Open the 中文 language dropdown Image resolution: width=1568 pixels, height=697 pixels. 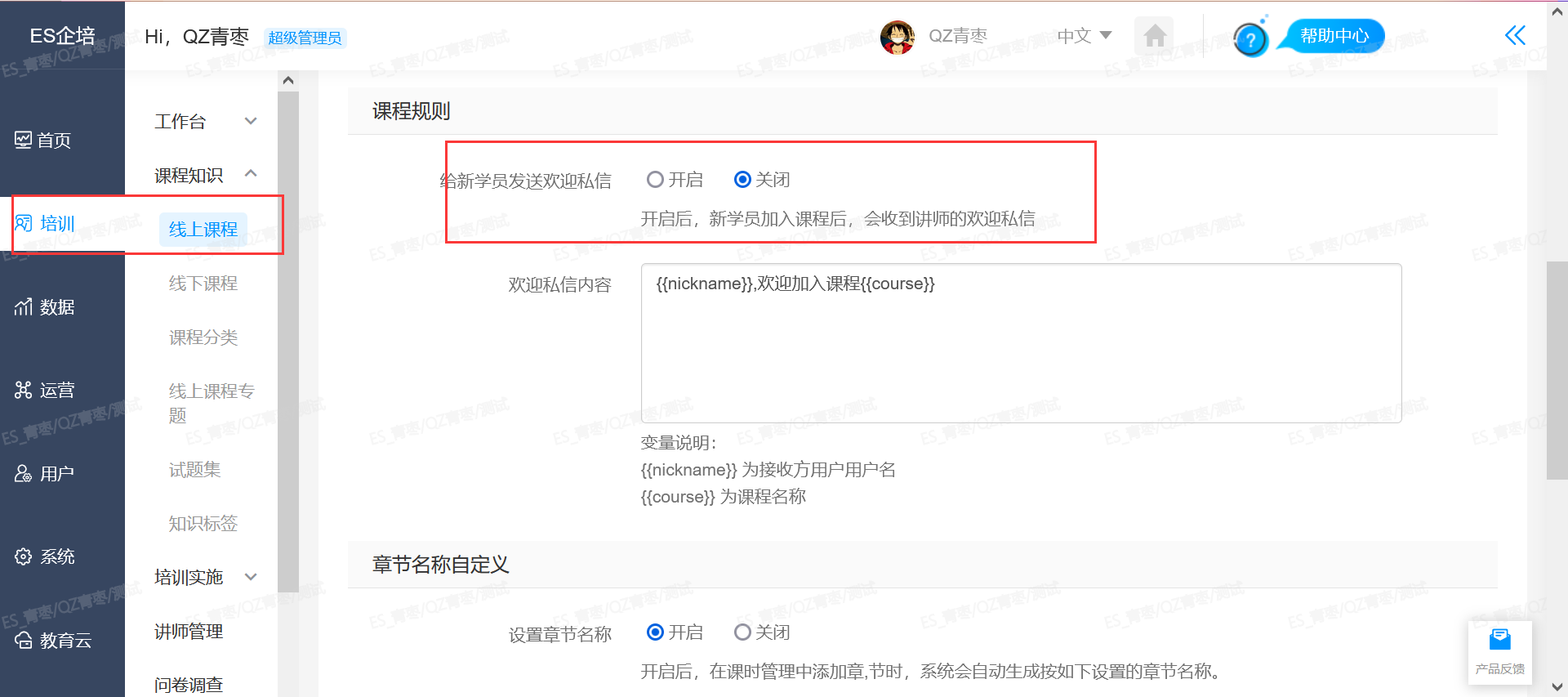[1085, 36]
